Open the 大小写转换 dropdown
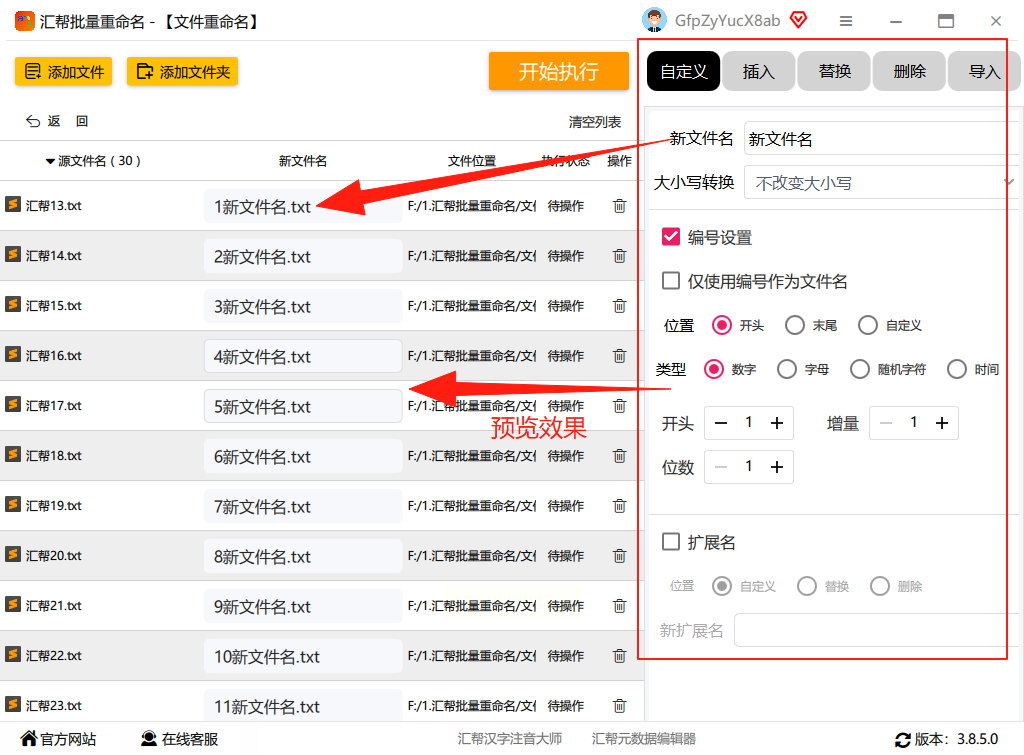This screenshot has height=755, width=1024. (880, 183)
